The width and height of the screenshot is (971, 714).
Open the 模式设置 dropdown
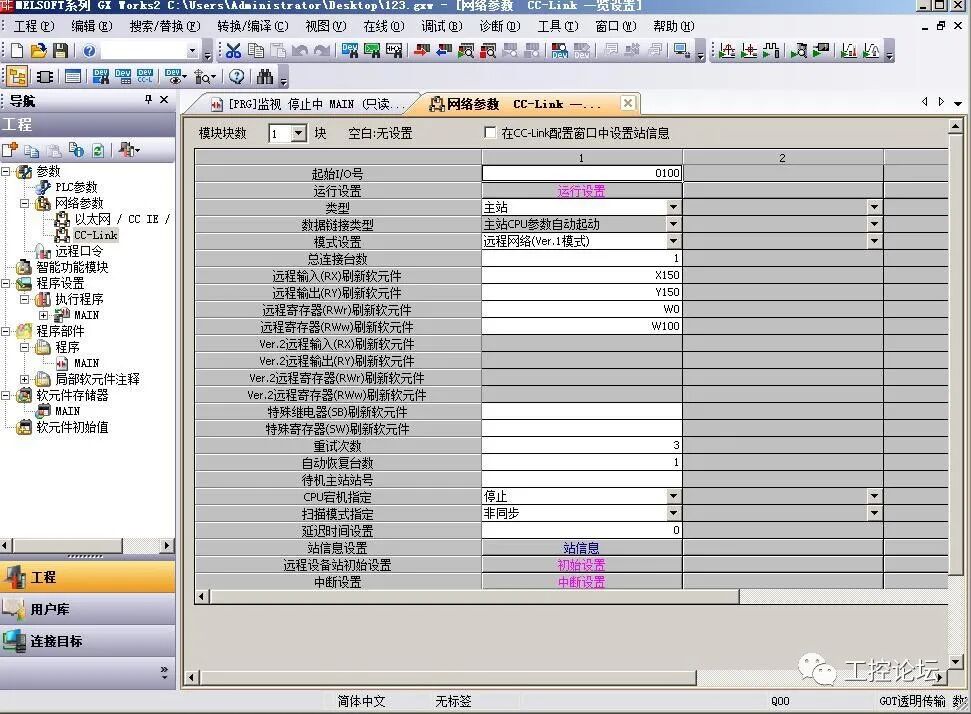pyautogui.click(x=673, y=241)
